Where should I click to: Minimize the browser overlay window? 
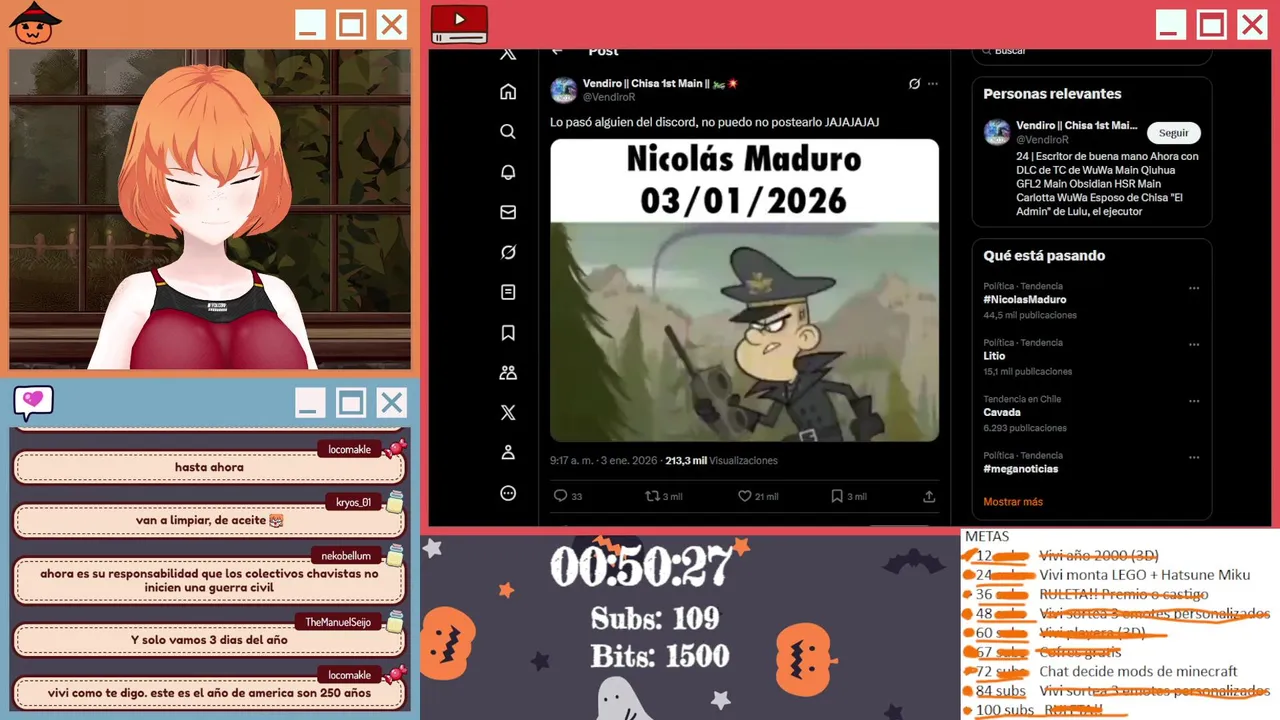pyautogui.click(x=1170, y=25)
